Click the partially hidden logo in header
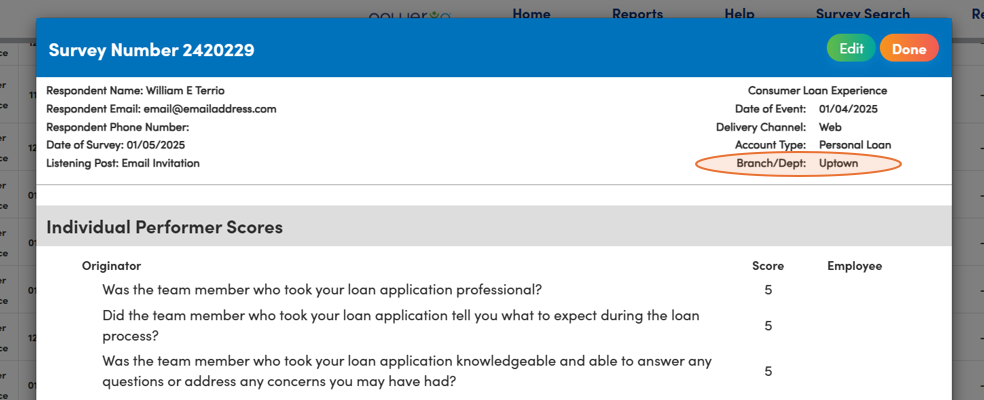The width and height of the screenshot is (984, 400). tap(410, 14)
